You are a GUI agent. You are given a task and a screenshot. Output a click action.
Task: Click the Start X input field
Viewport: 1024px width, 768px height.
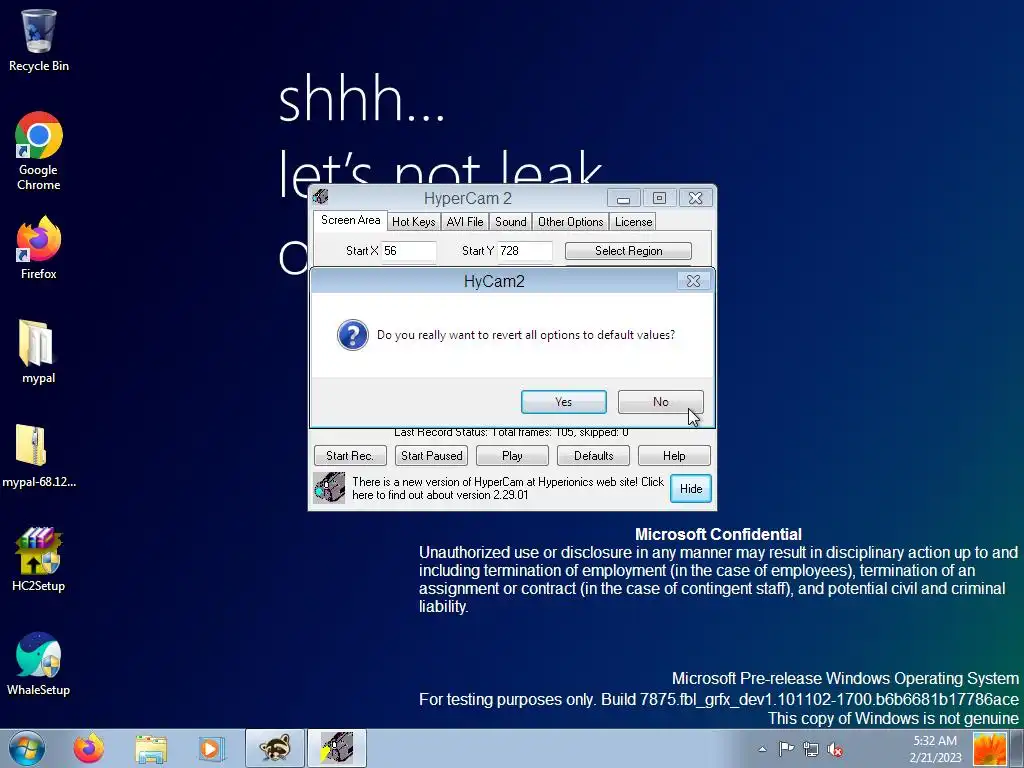(409, 251)
